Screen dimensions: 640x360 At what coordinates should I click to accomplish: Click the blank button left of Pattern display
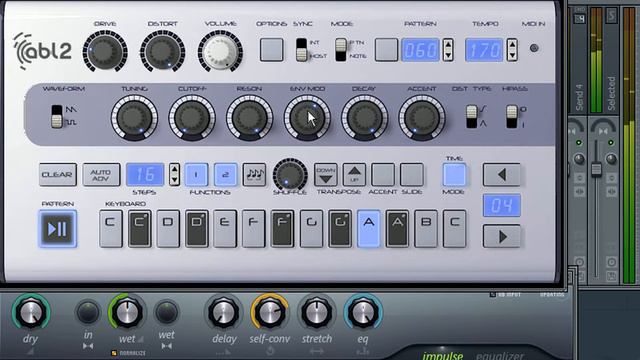click(386, 50)
